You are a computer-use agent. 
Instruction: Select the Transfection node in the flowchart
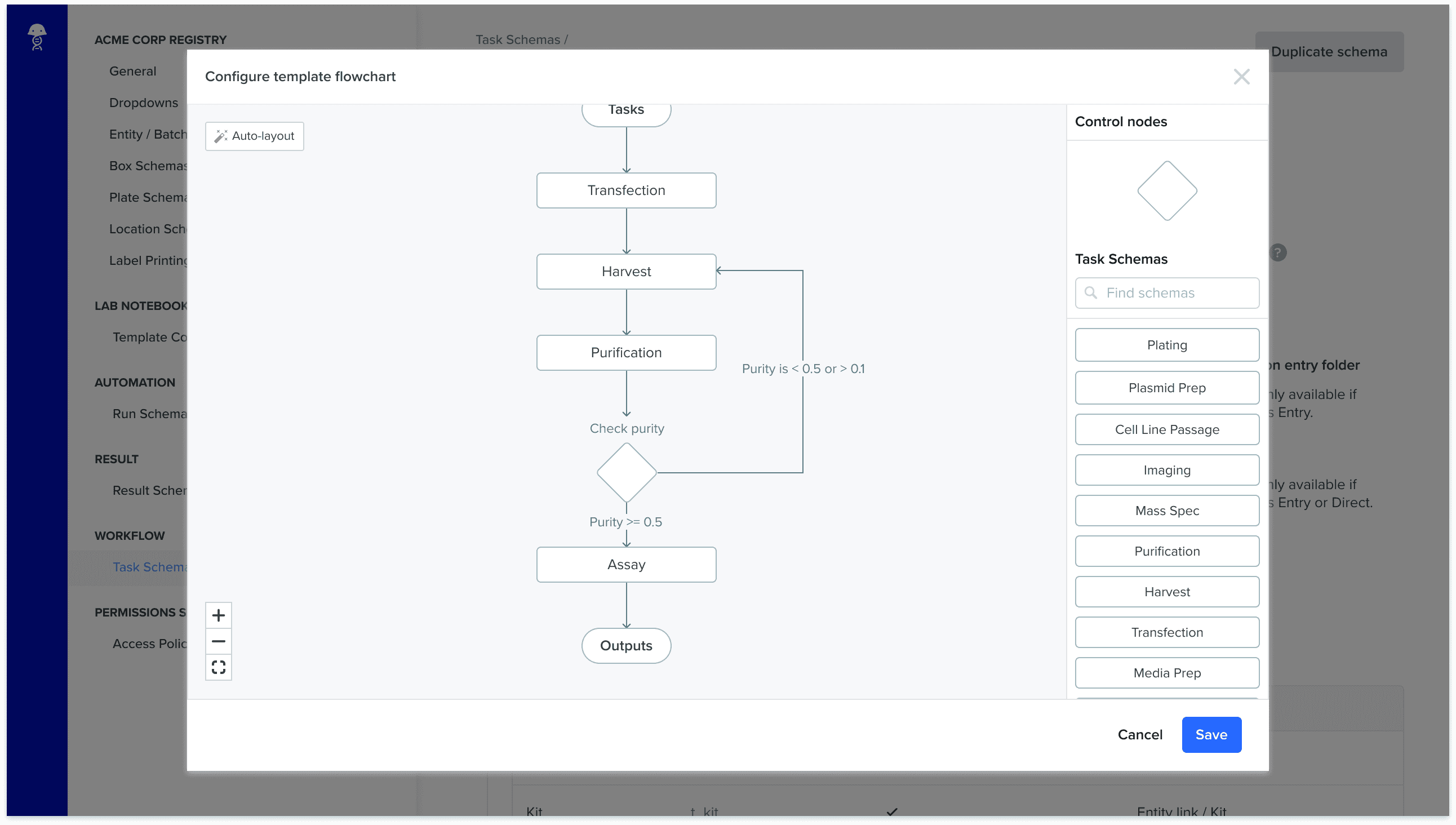pyautogui.click(x=626, y=190)
